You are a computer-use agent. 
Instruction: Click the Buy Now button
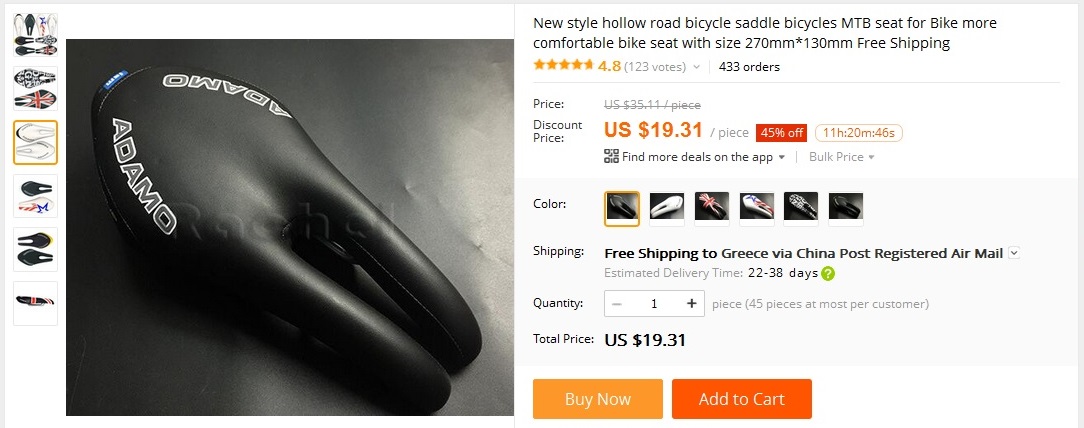(x=597, y=399)
